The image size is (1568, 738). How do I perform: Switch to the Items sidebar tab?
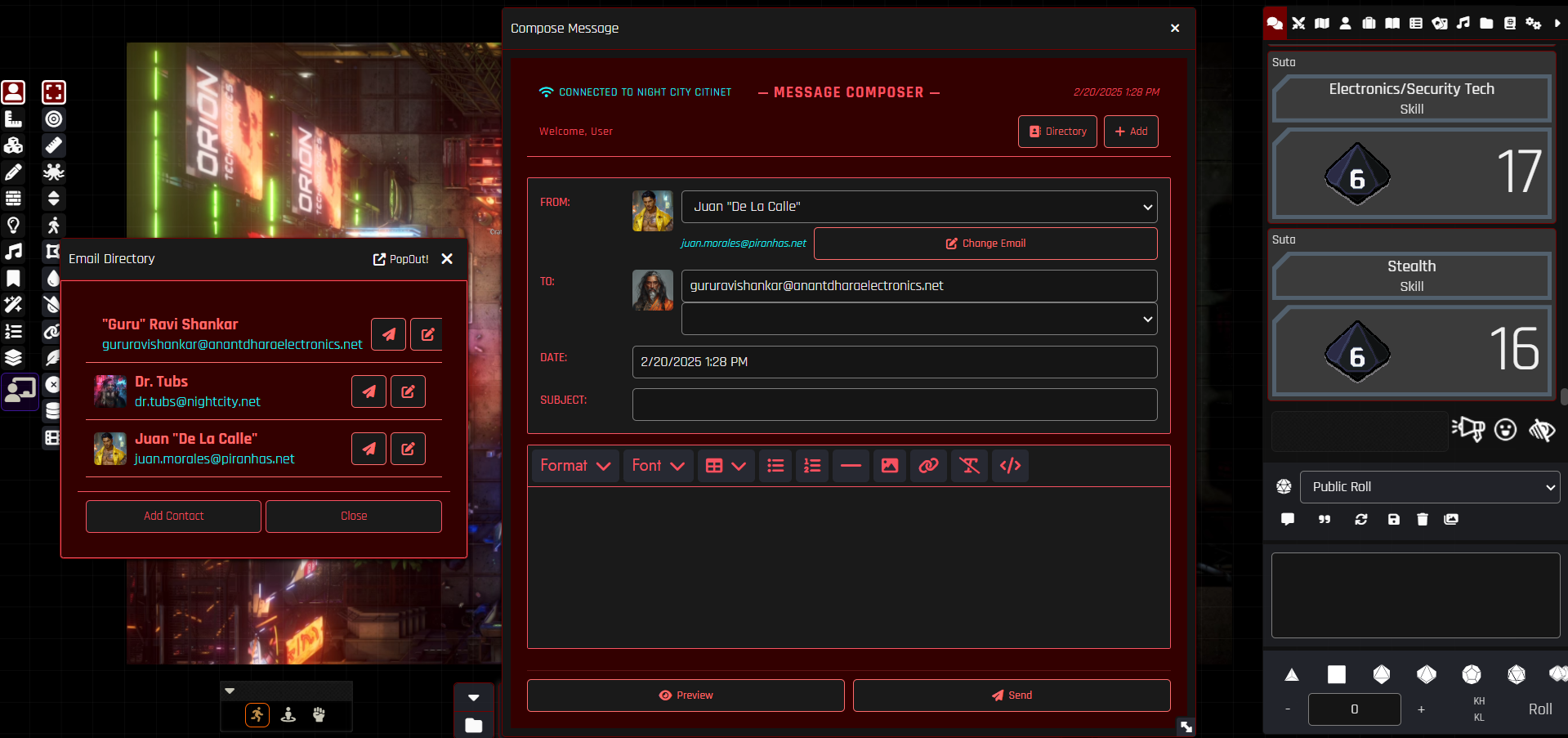tap(1369, 23)
